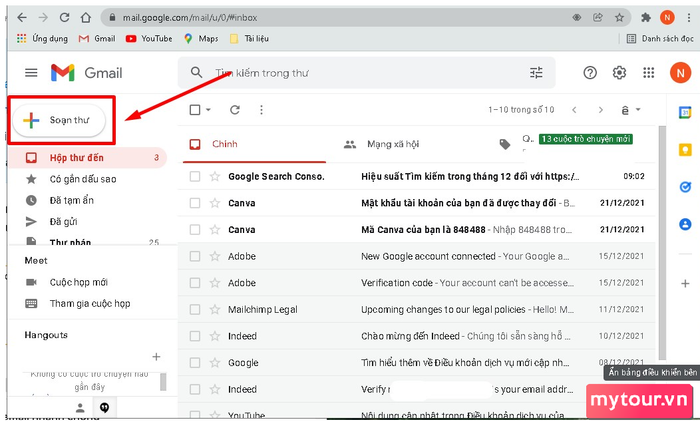700x428 pixels.
Task: Bookmark this page with the star icon
Action: [x=619, y=17]
